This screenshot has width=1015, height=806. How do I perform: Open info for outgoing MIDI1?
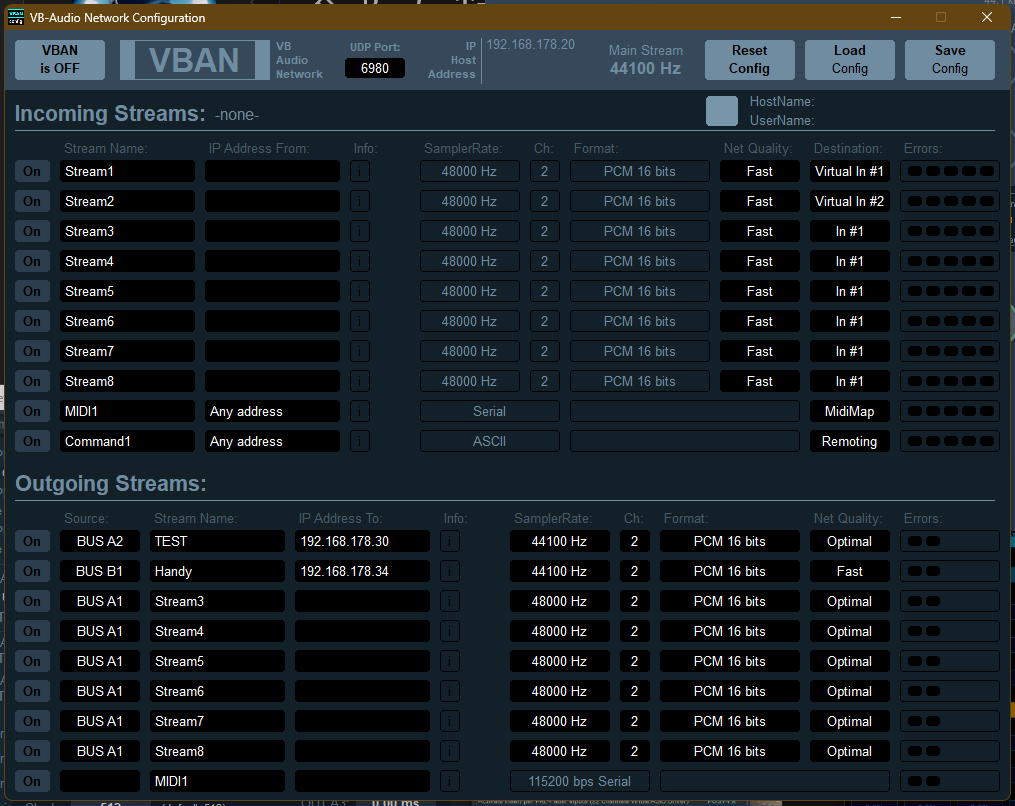click(x=450, y=781)
